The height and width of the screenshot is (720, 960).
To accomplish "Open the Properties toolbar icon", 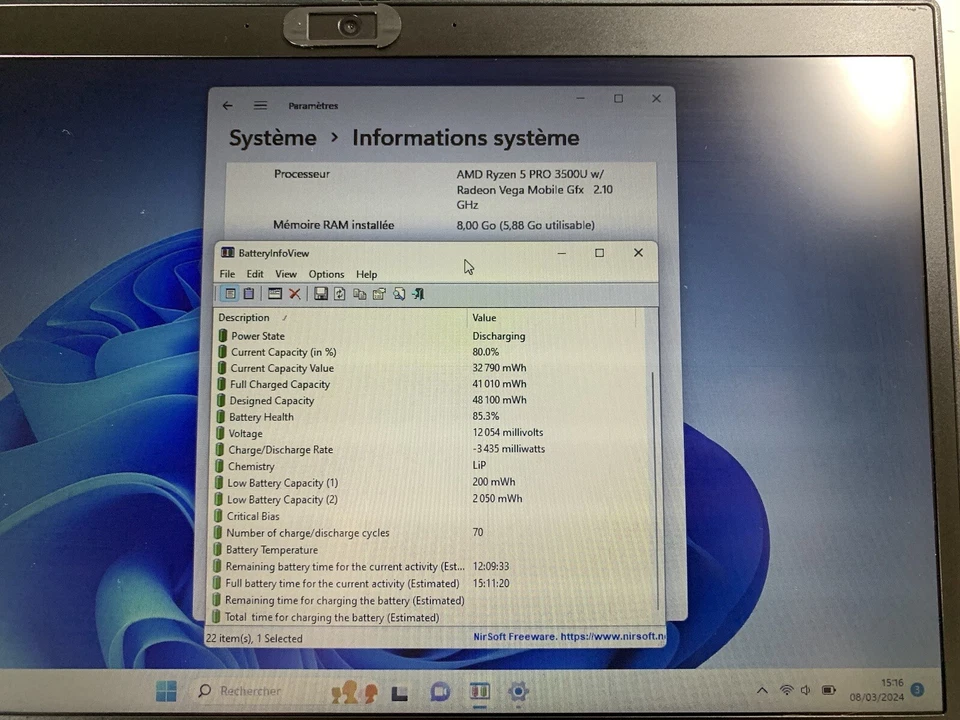I will coord(379,294).
